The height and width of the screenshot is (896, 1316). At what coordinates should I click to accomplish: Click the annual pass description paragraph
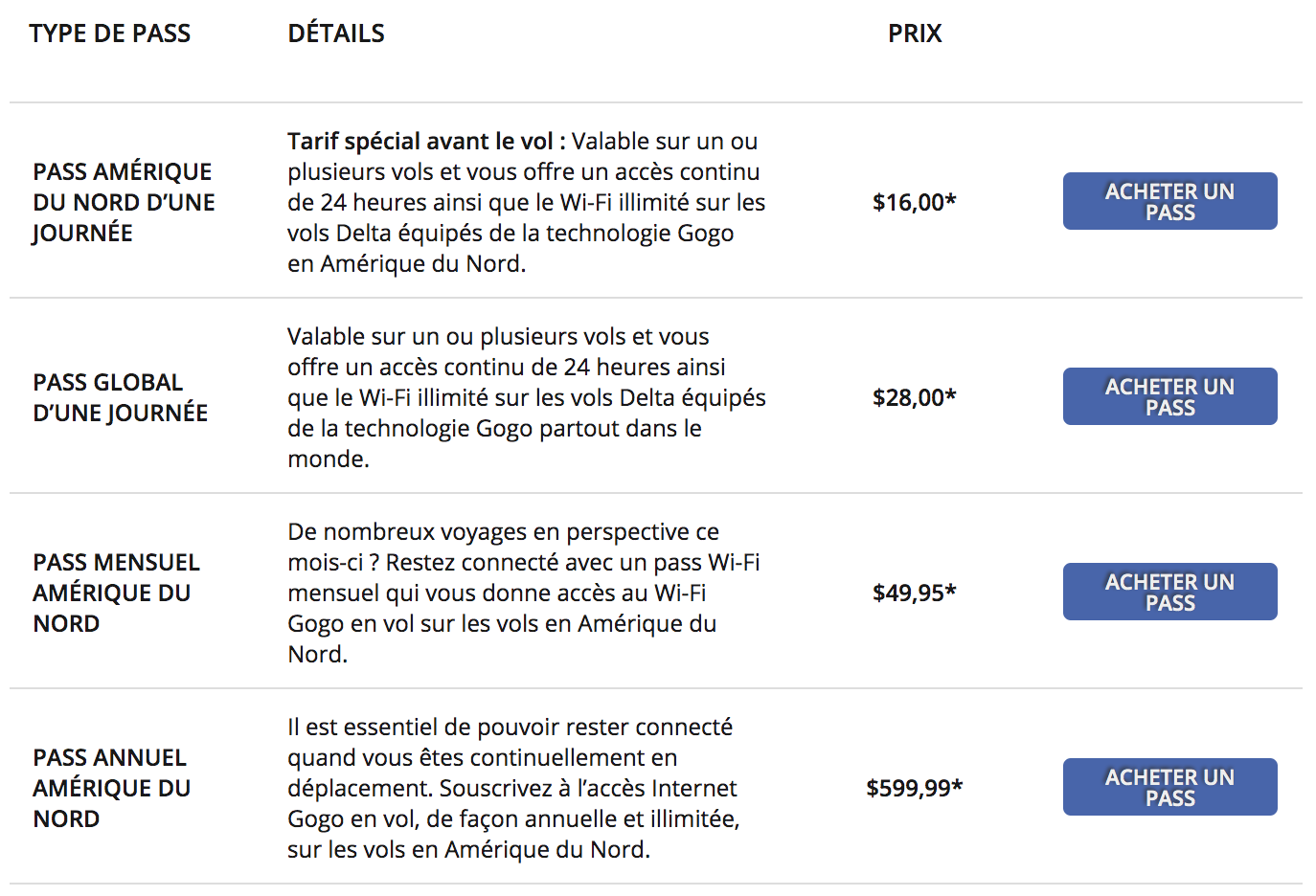point(513,788)
